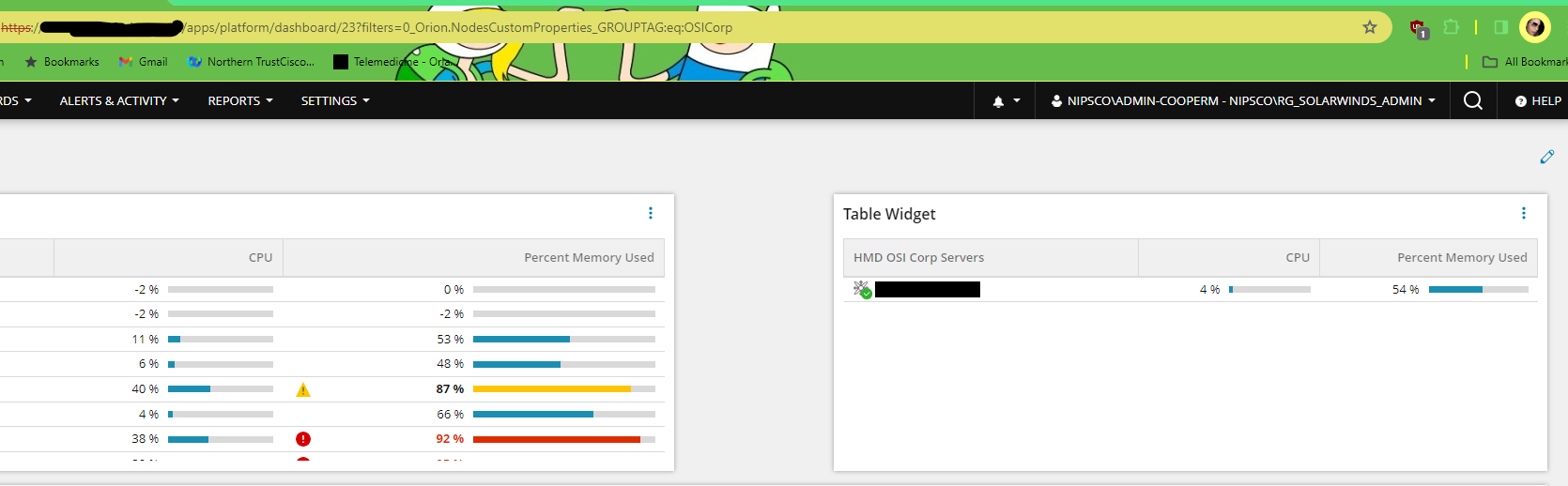This screenshot has width=1568, height=486.
Task: Open the Table Widget three-dot menu
Action: tap(1524, 213)
